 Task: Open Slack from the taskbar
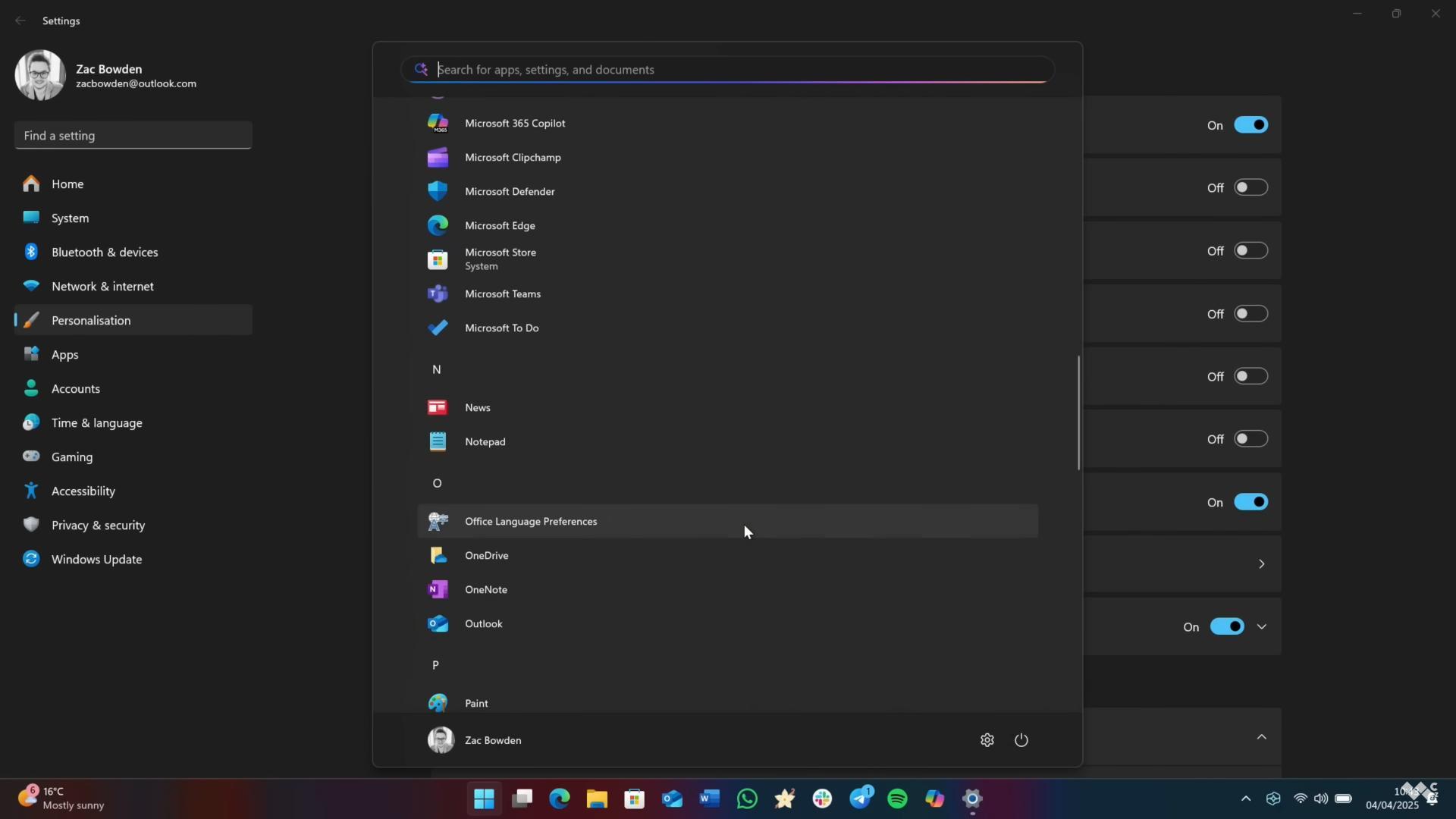(x=822, y=799)
